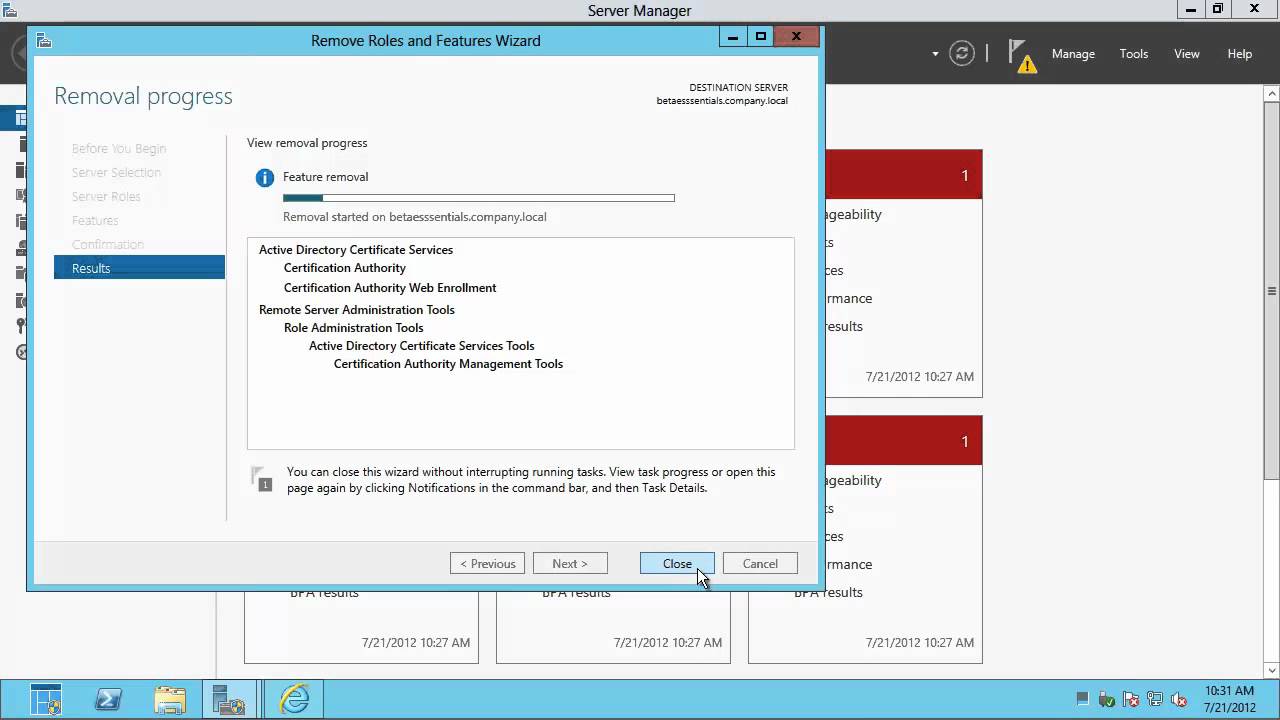Open the Tools menu in Server Manager
Viewport: 1280px width, 720px height.
click(1134, 54)
